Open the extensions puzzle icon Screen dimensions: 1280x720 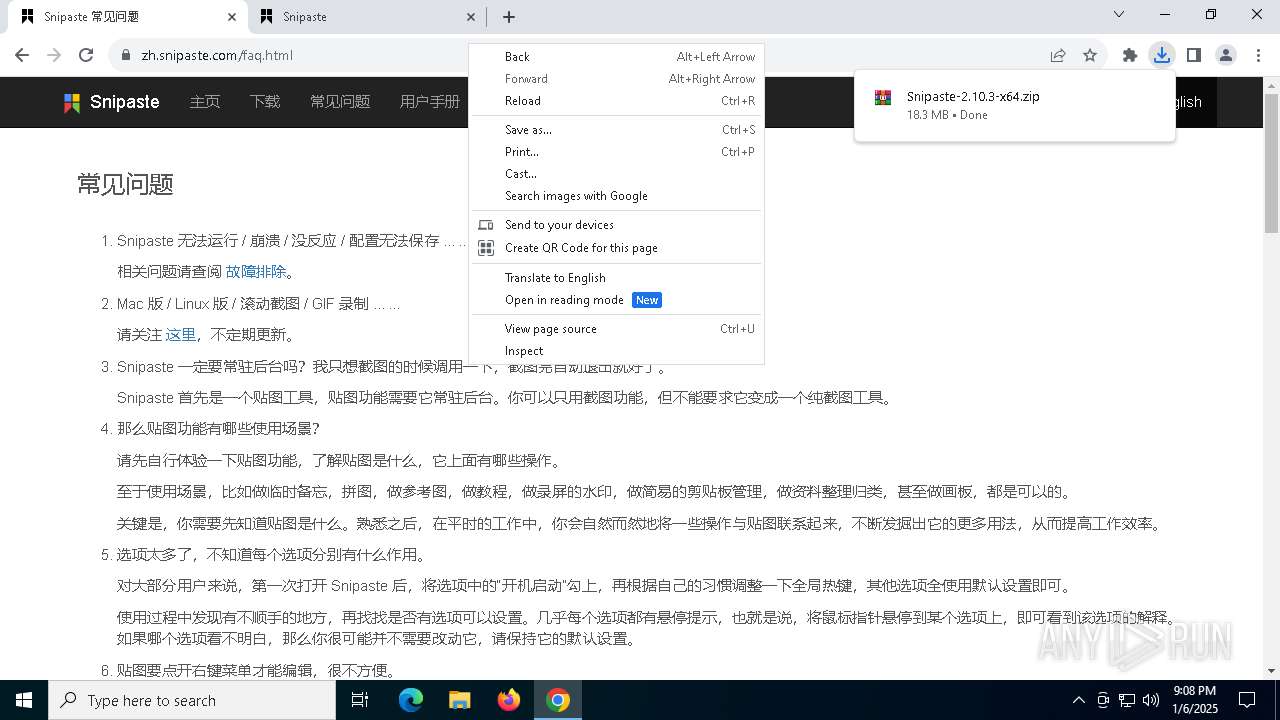[x=1130, y=55]
